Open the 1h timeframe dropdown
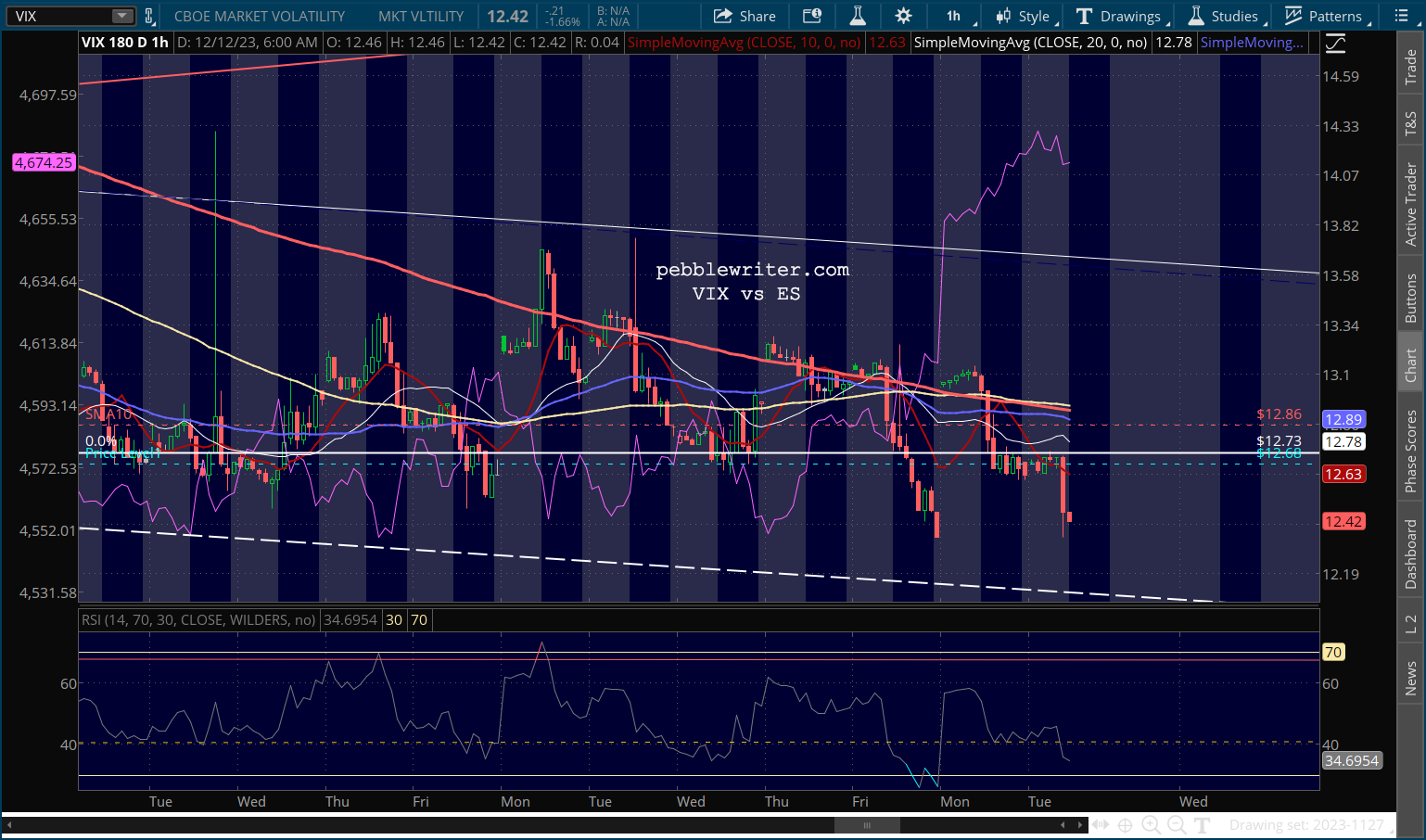Screen dimensions: 1426x840 [954, 16]
